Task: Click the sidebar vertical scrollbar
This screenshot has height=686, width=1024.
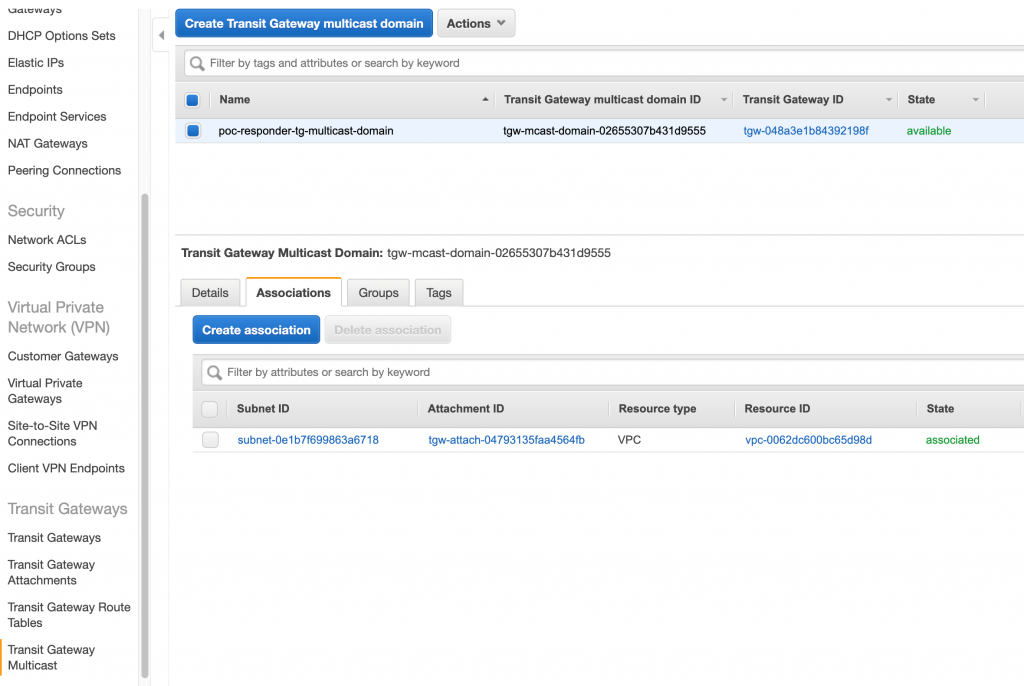Action: click(145, 436)
